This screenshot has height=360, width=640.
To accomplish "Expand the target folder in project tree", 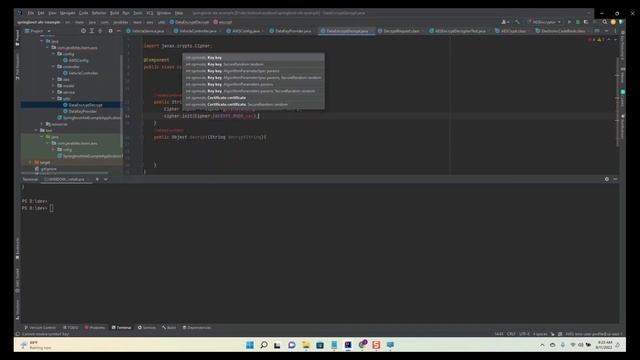I will point(31,162).
